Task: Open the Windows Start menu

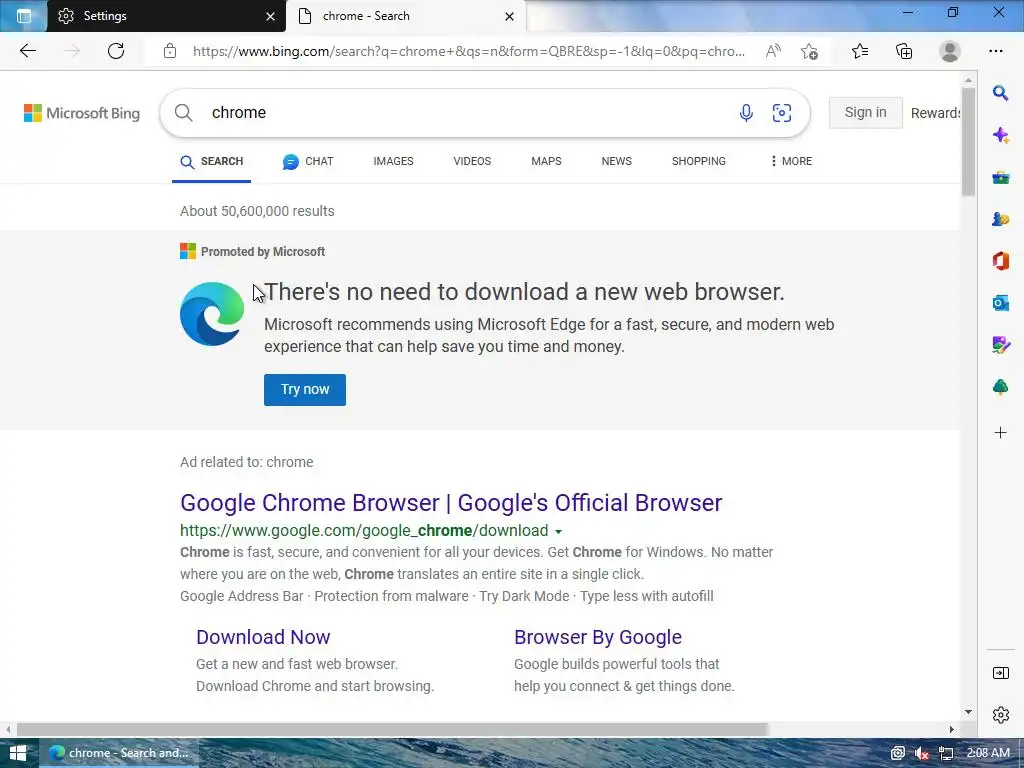Action: 18,753
